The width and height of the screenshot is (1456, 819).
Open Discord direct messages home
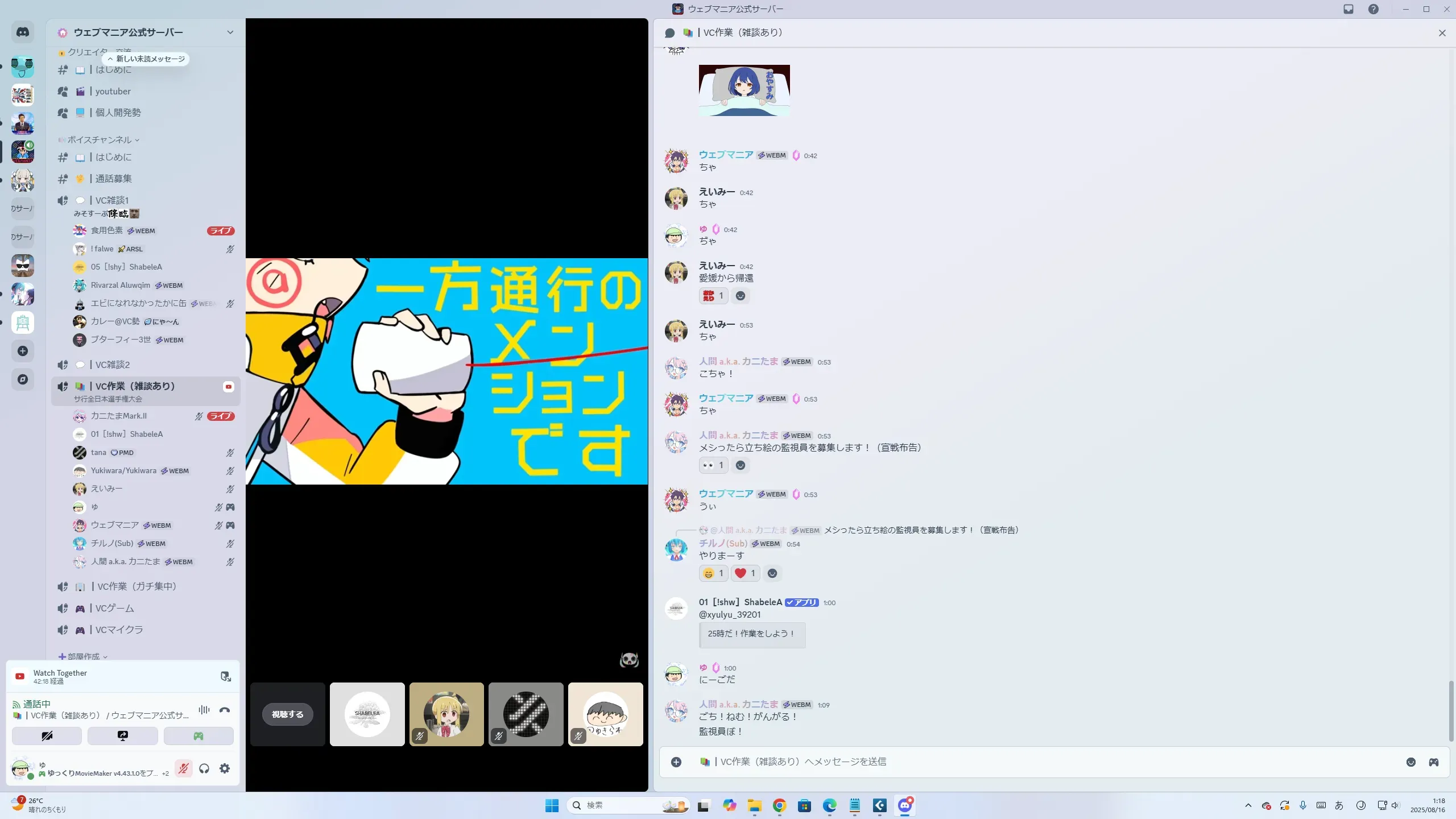click(x=23, y=32)
